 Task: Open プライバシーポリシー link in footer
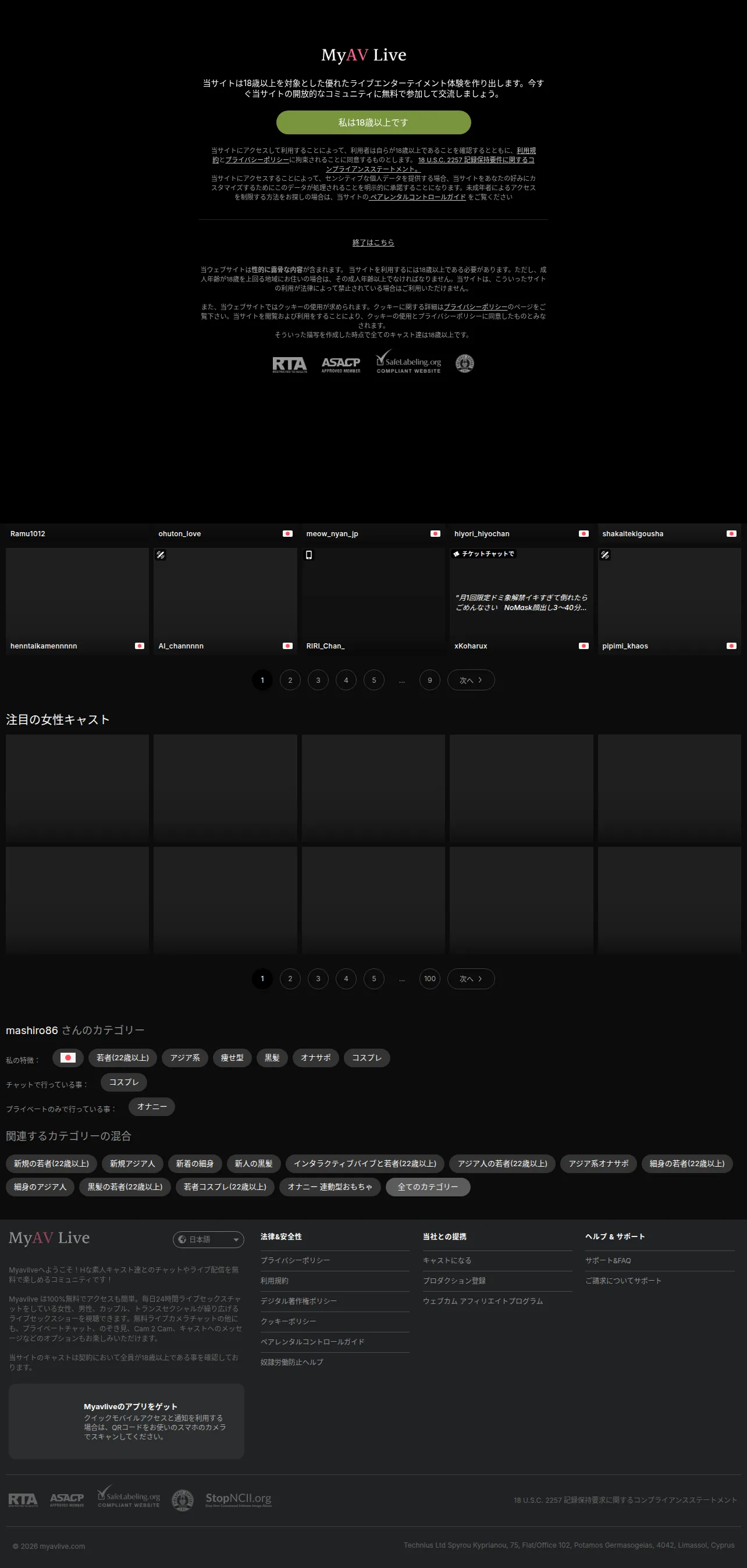click(294, 1260)
